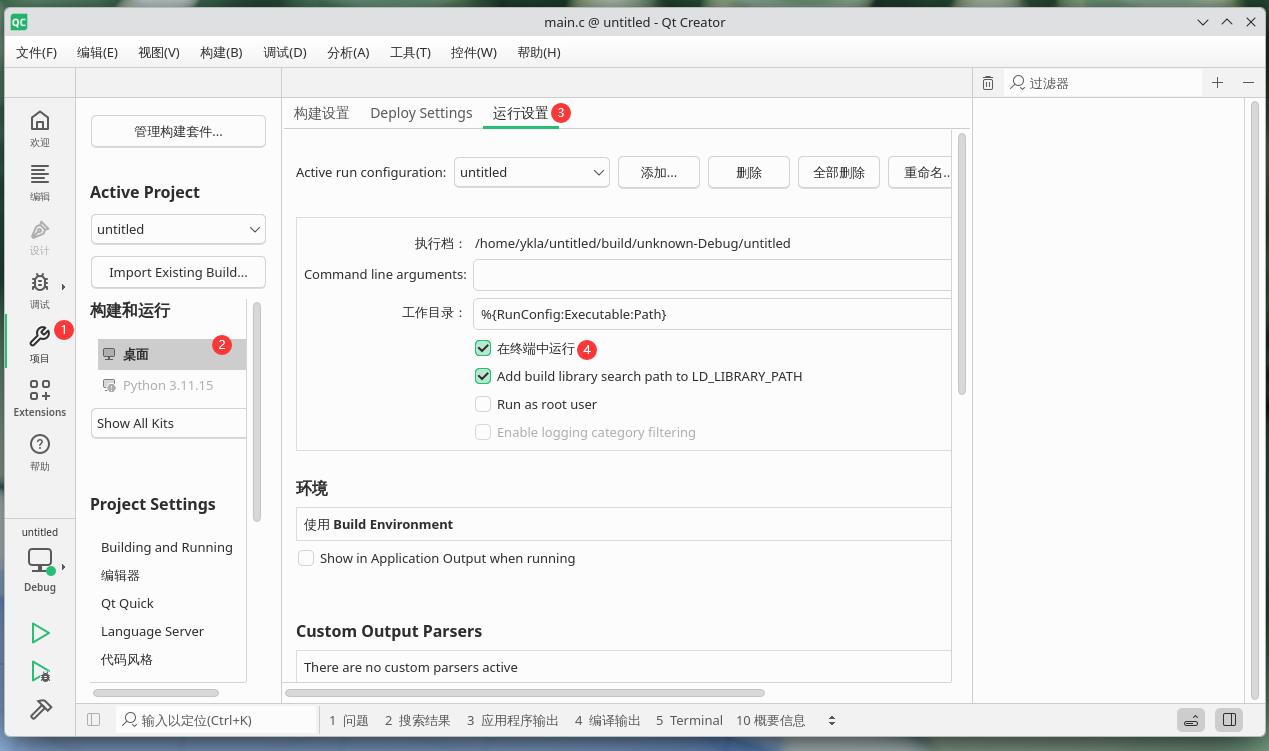Open the 帮助(H) menu
The width and height of the screenshot is (1269, 751).
point(539,52)
